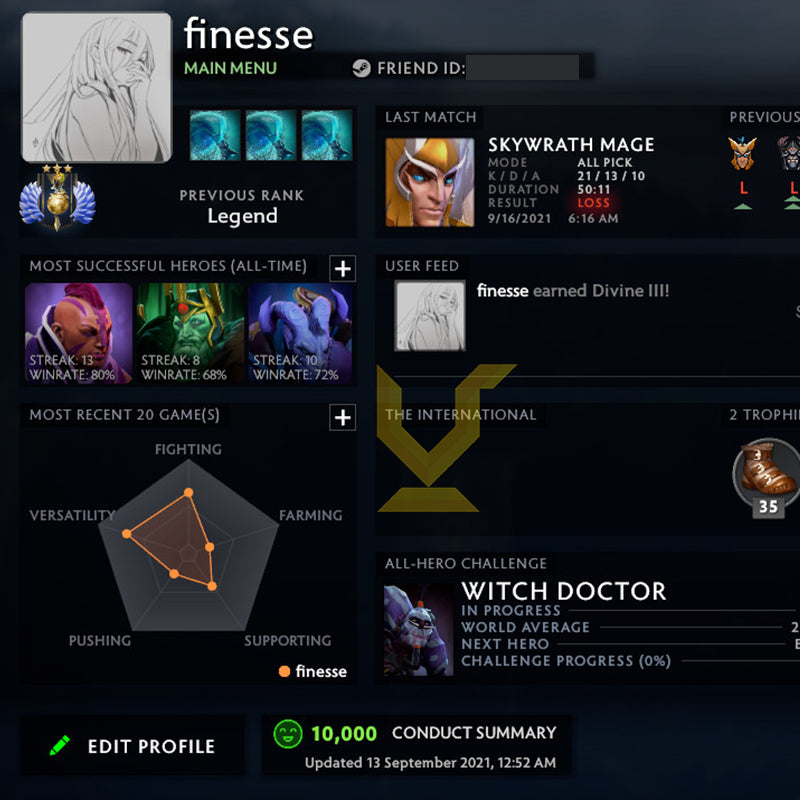Click the Witch Doctor challenge hero portrait
The width and height of the screenshot is (800, 800).
pyautogui.click(x=418, y=630)
